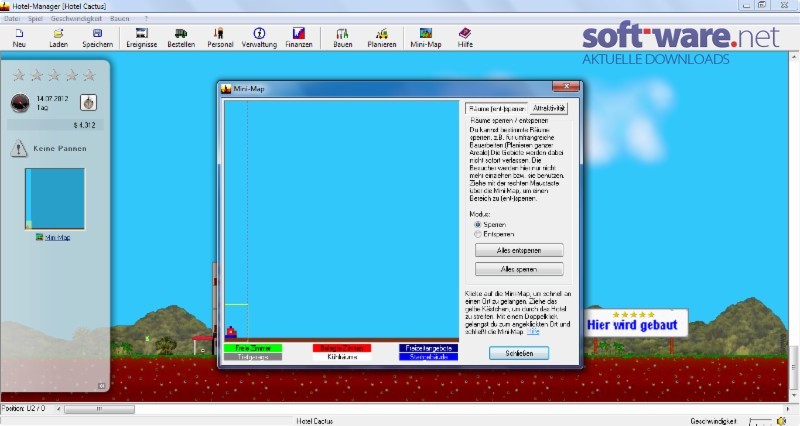Screen dimensions: 800x426
Task: Click the Hier wird gebaut sign
Action: [x=636, y=323]
